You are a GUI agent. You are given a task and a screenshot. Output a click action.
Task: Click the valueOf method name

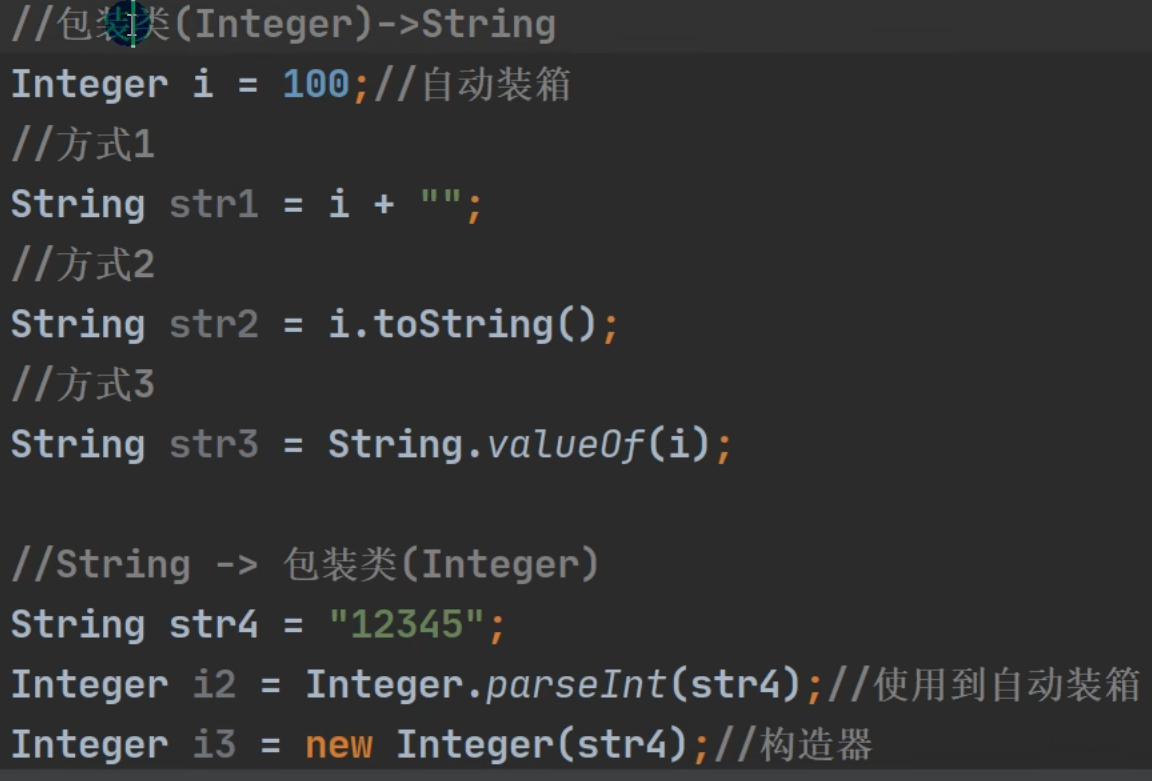pos(565,445)
